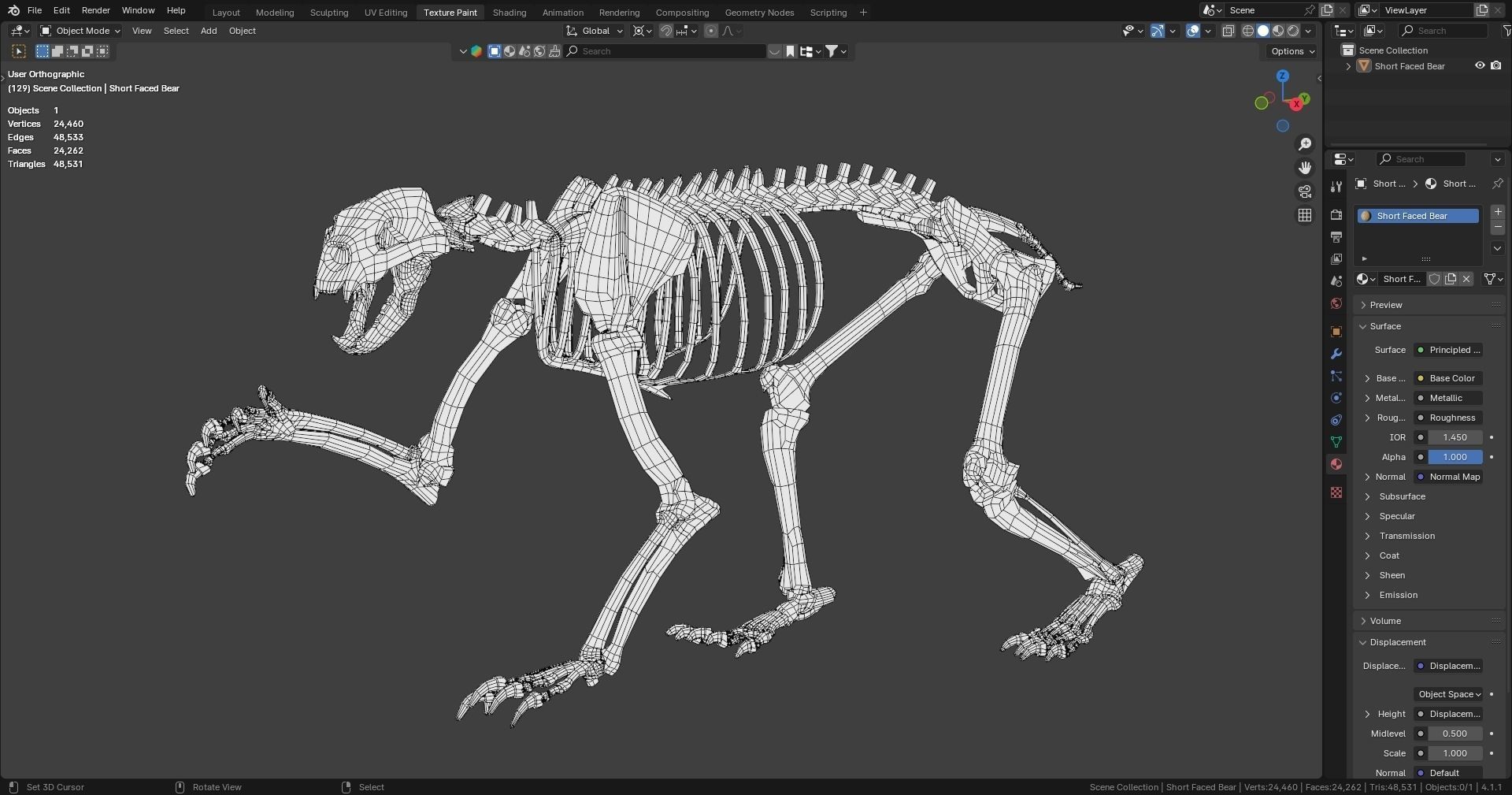Open the Physics properties tab
Viewport: 1512px width, 795px height.
pos(1336,398)
